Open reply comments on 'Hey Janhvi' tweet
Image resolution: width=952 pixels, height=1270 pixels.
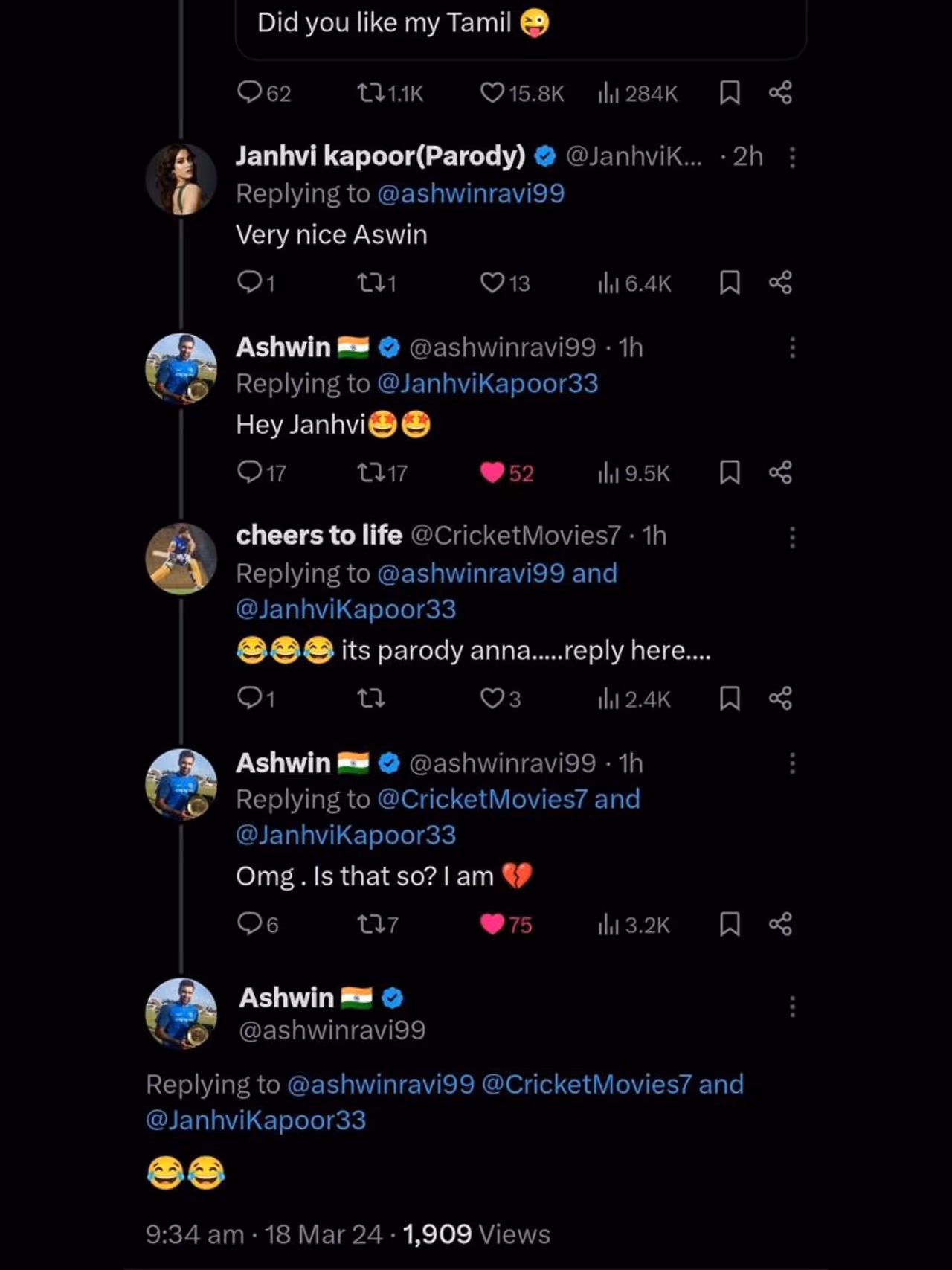249,472
